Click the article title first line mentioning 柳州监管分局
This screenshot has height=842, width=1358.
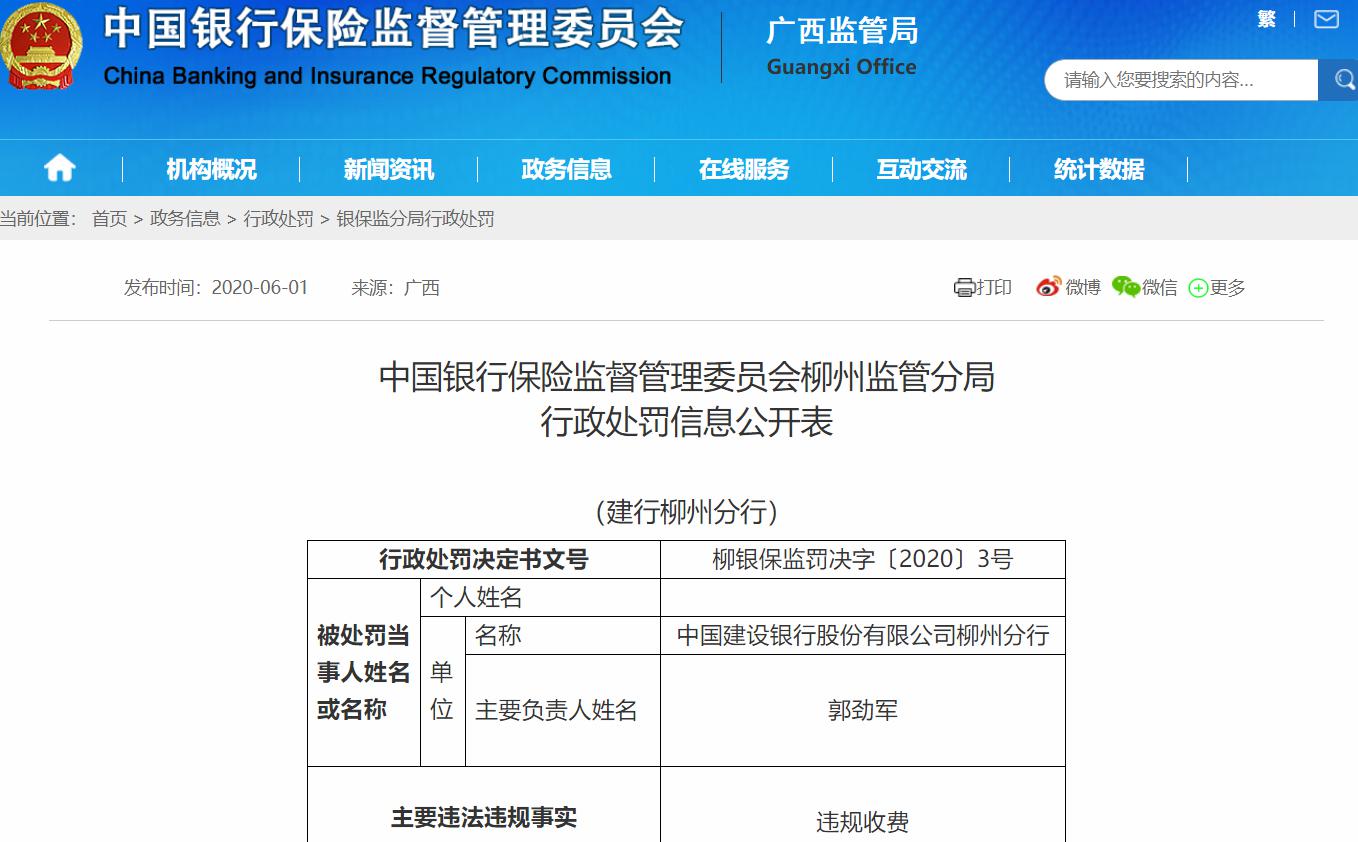(687, 378)
